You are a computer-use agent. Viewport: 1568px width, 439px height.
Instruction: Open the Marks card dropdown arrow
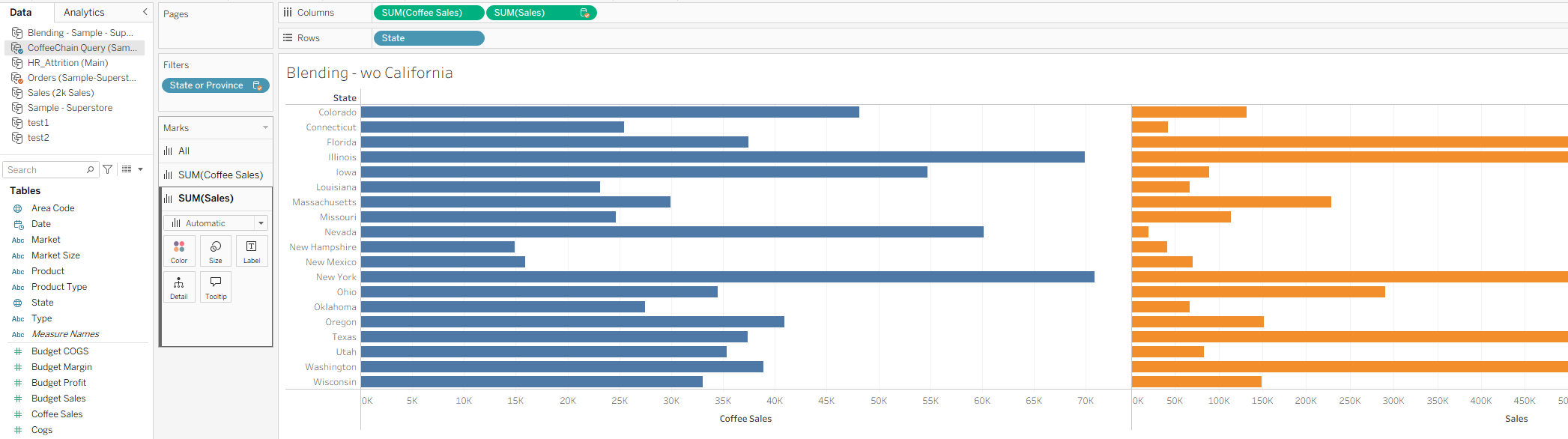pos(265,128)
